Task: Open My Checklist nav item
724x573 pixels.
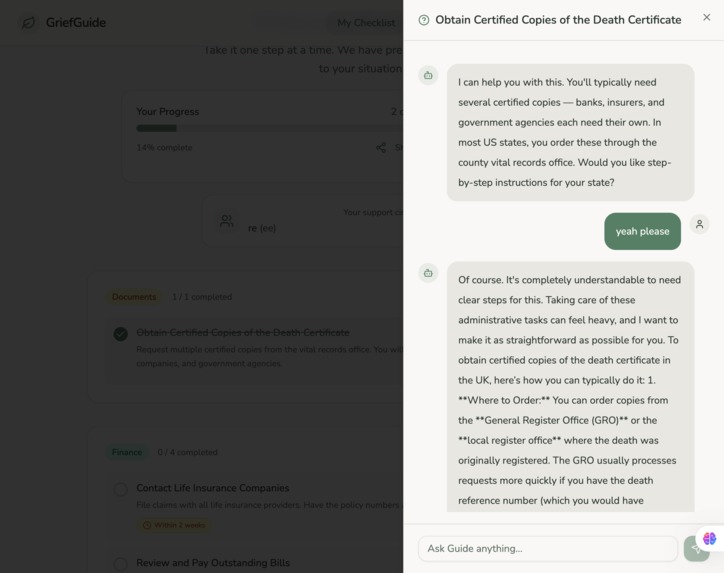Action: [x=366, y=23]
